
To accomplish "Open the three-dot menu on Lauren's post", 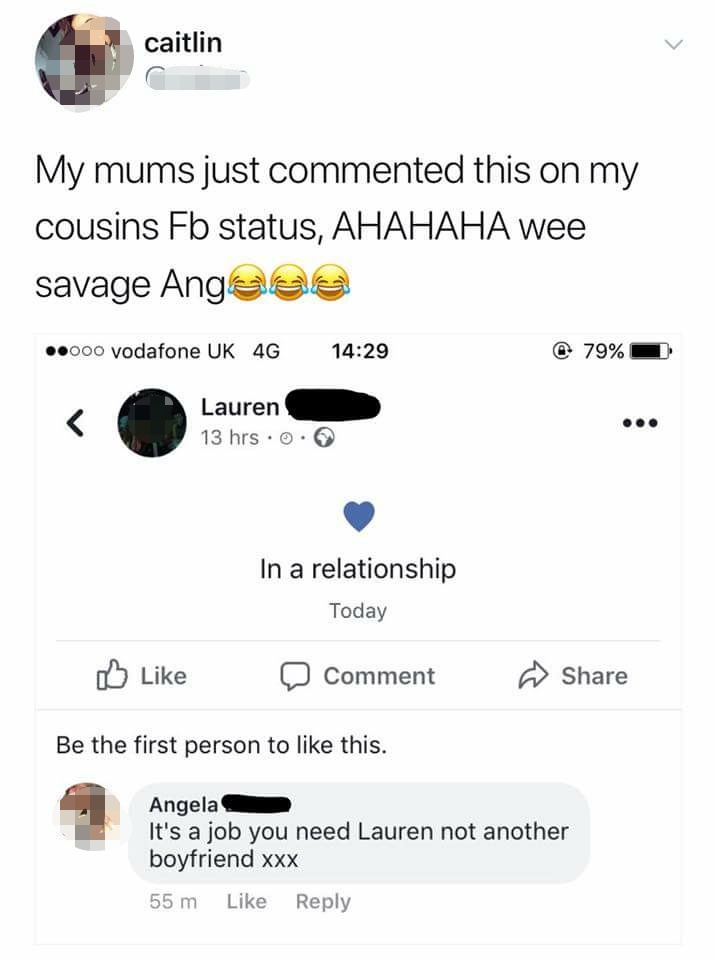I will (640, 423).
